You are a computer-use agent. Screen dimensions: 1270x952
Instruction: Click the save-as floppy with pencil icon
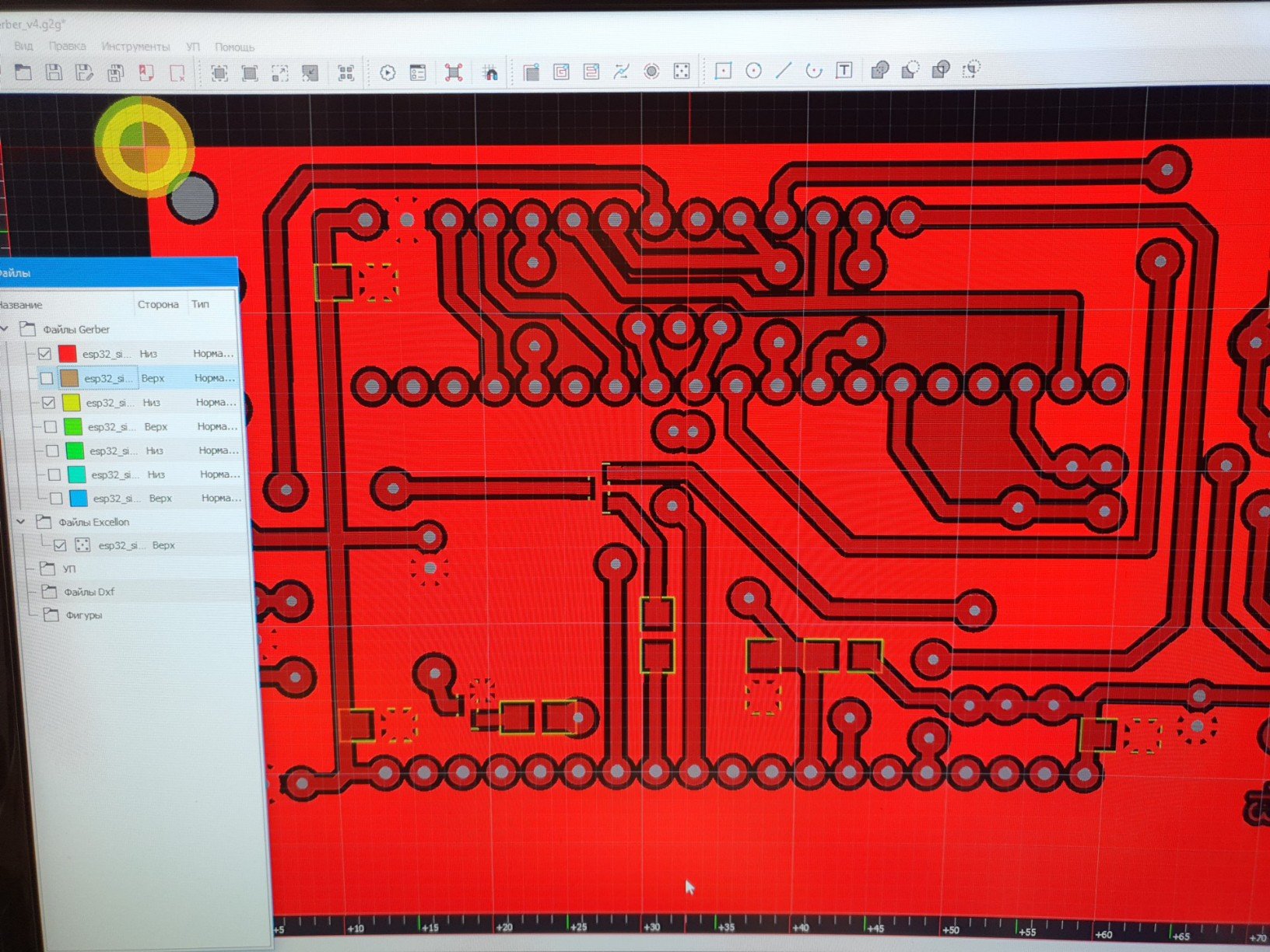pyautogui.click(x=84, y=73)
